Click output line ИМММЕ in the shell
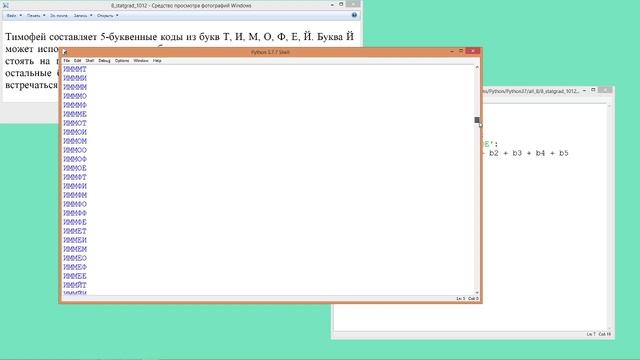The image size is (640, 360). click(75, 114)
